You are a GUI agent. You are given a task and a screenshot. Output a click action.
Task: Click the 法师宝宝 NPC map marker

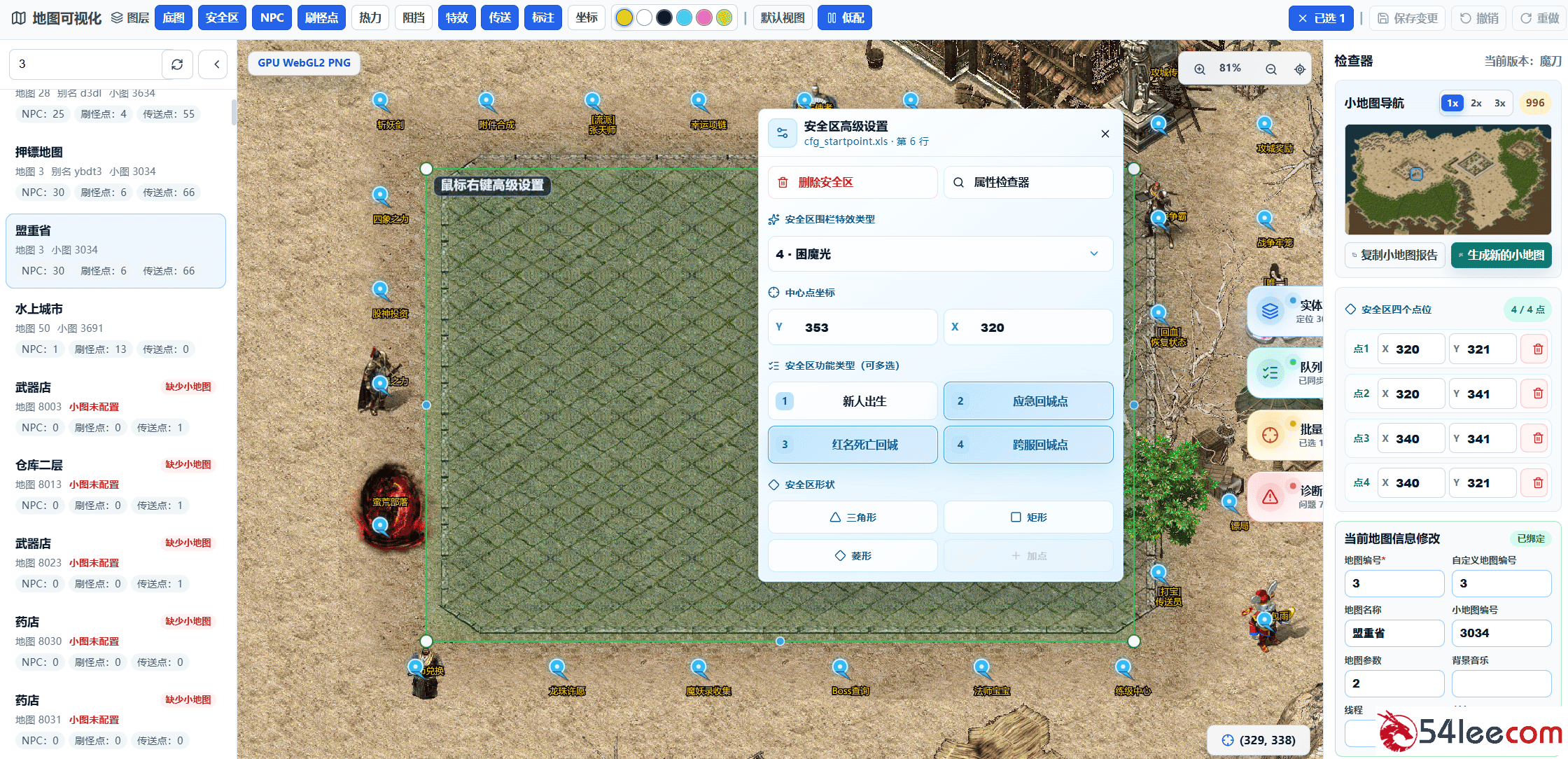coord(982,669)
